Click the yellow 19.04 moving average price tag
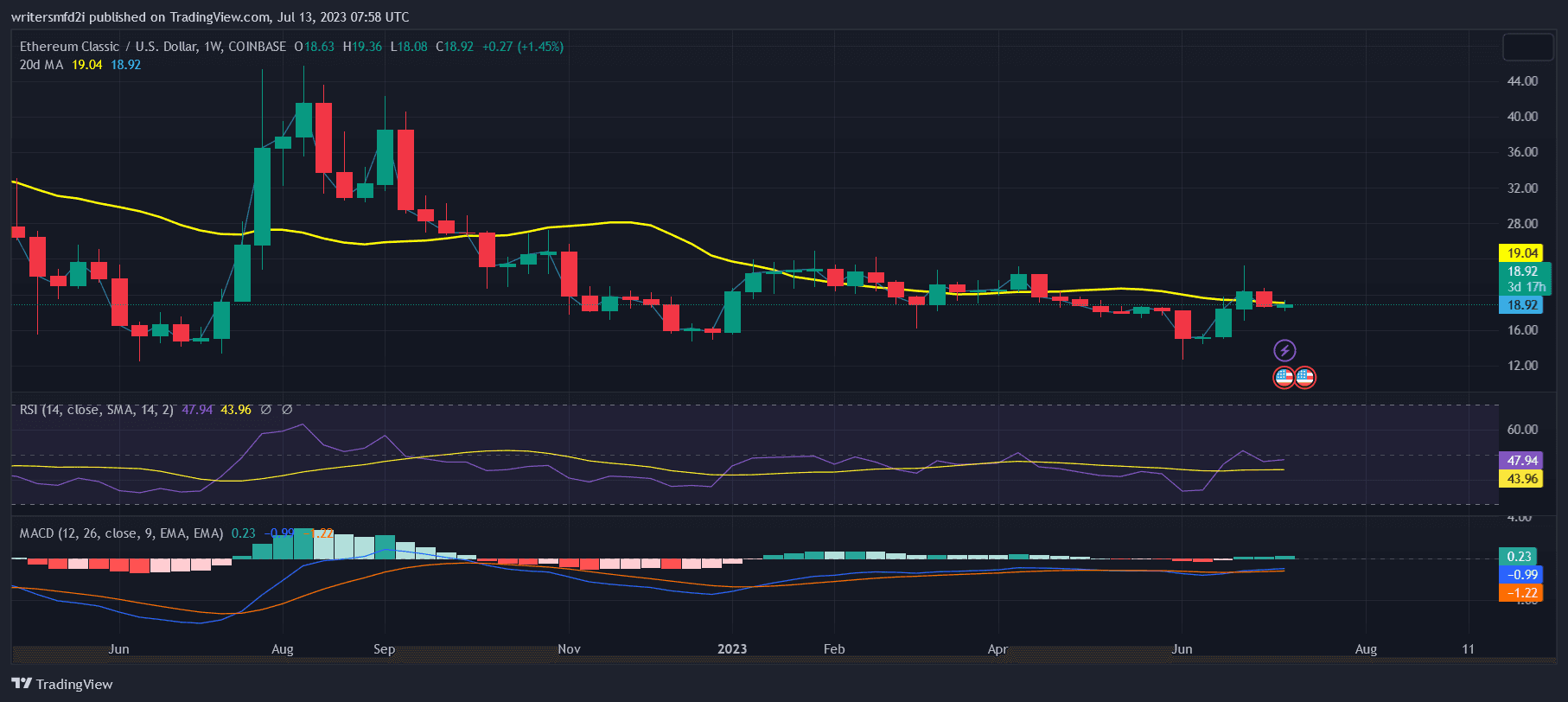Image resolution: width=1568 pixels, height=702 pixels. coord(1522,253)
